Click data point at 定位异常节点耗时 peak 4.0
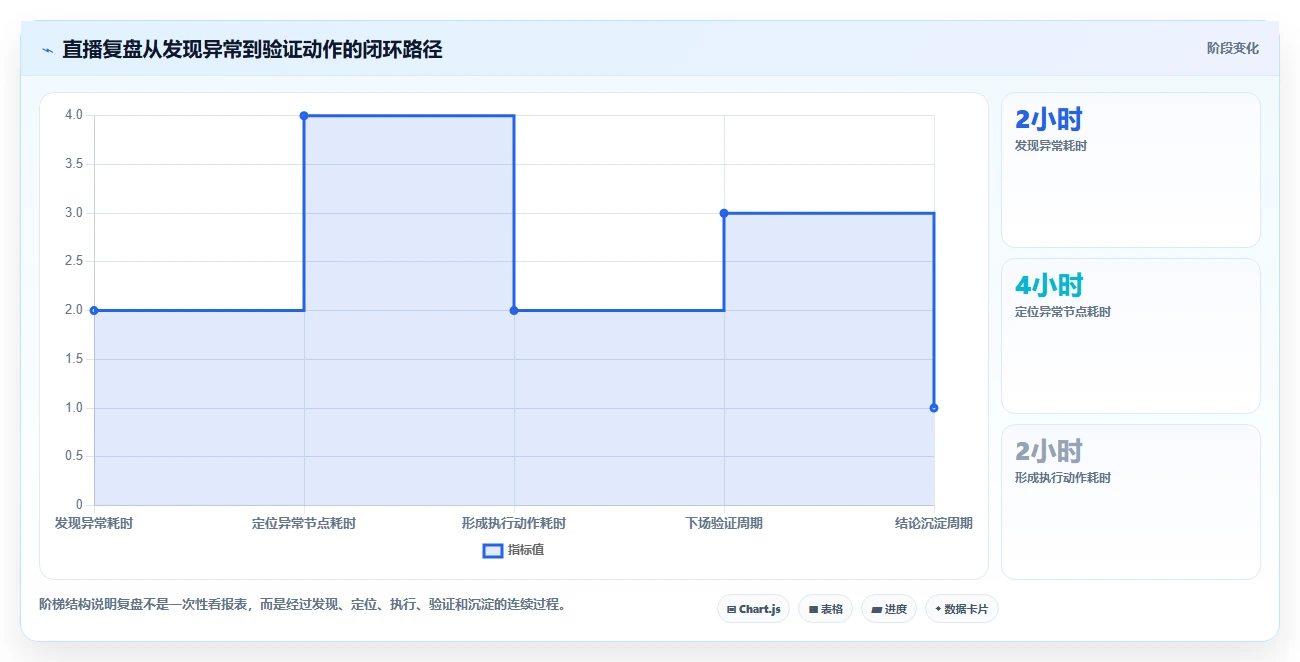 [x=304, y=116]
